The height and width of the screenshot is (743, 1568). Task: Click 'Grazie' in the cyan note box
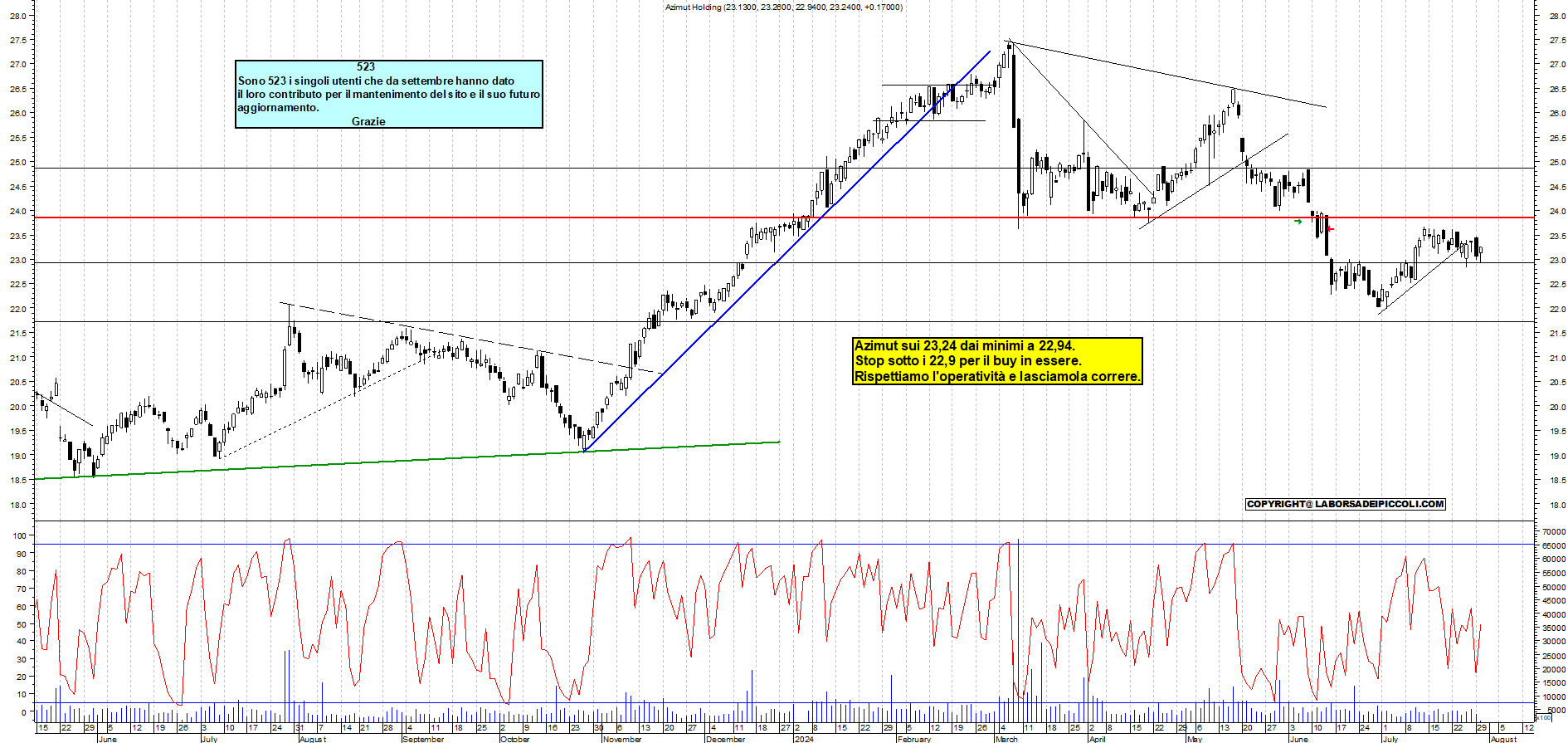tap(368, 121)
